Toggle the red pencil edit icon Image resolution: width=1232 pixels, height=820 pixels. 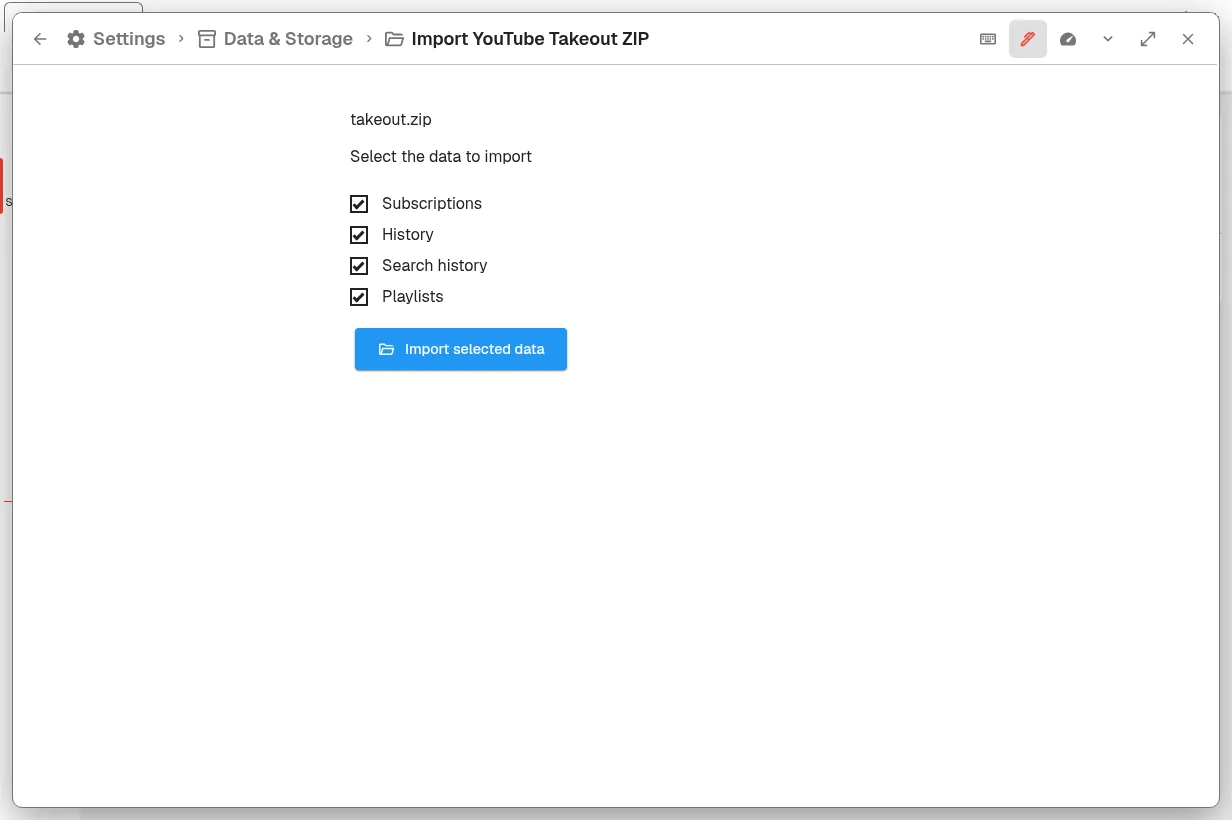click(1028, 39)
